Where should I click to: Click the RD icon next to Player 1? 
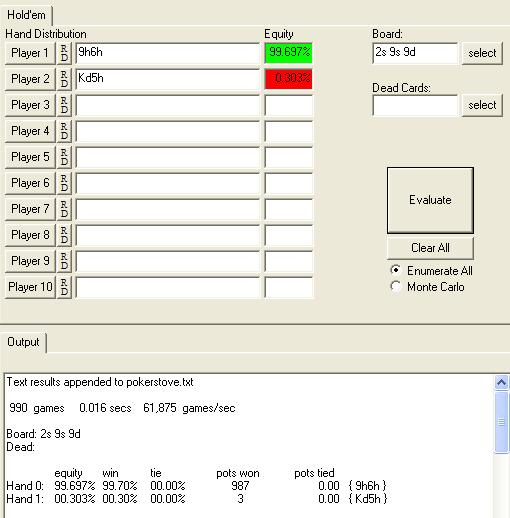click(64, 53)
